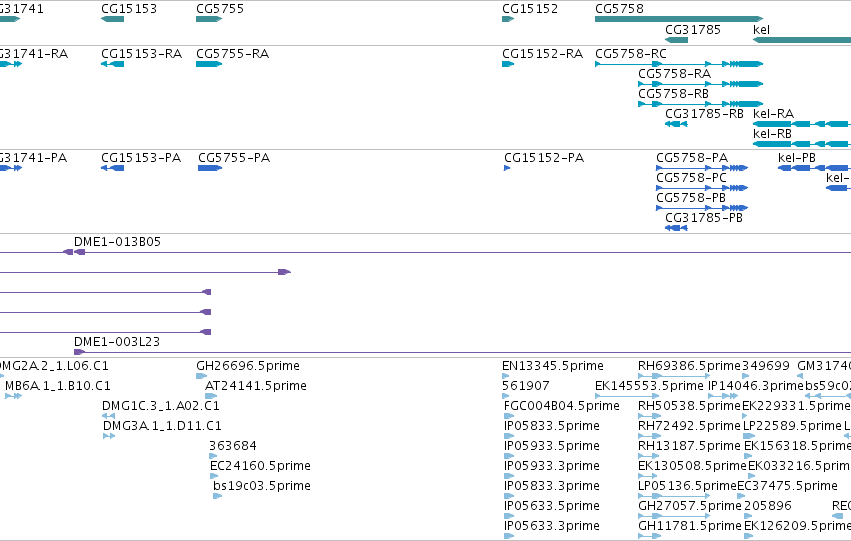
Task: Select the CG31785 gene arrow glyph
Action: pyautogui.click(x=676, y=40)
